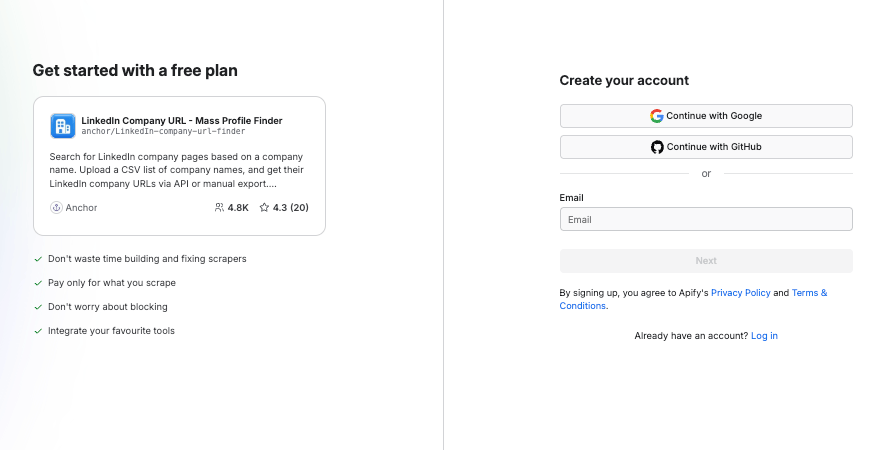Image resolution: width=889 pixels, height=450 pixels.
Task: Click checkmark beside "Don't waste time building"
Action: pyautogui.click(x=38, y=259)
